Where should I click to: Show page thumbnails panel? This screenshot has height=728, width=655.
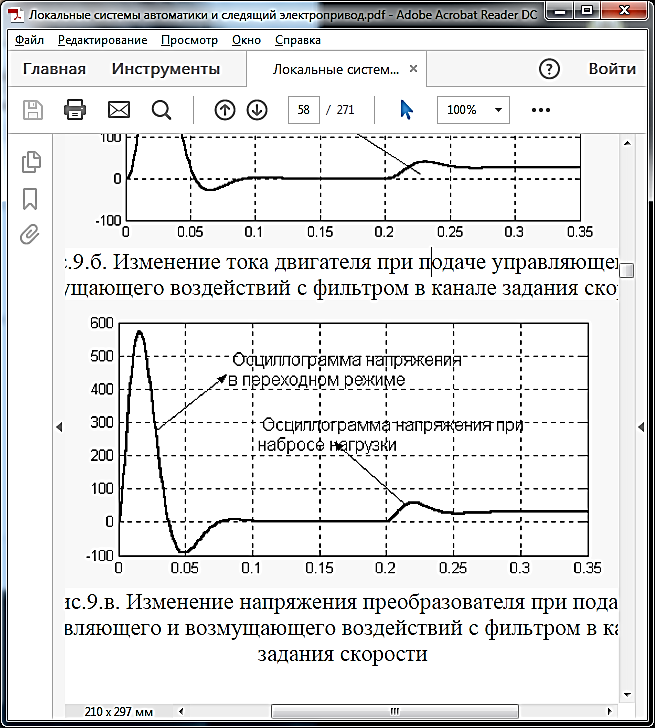(x=31, y=162)
